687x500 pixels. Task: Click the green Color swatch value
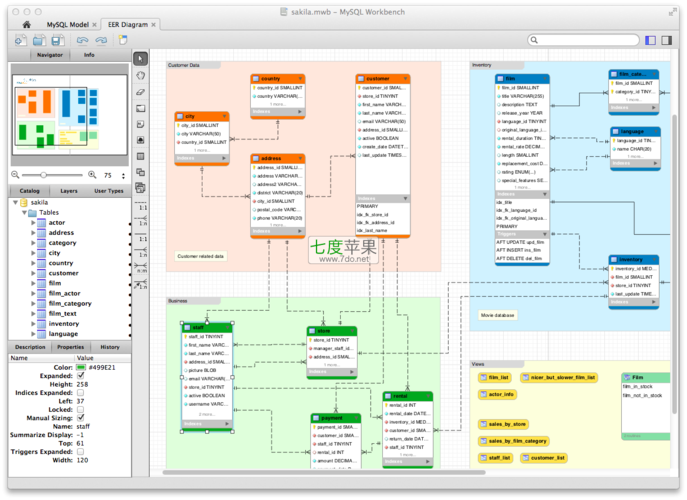[x=81, y=367]
